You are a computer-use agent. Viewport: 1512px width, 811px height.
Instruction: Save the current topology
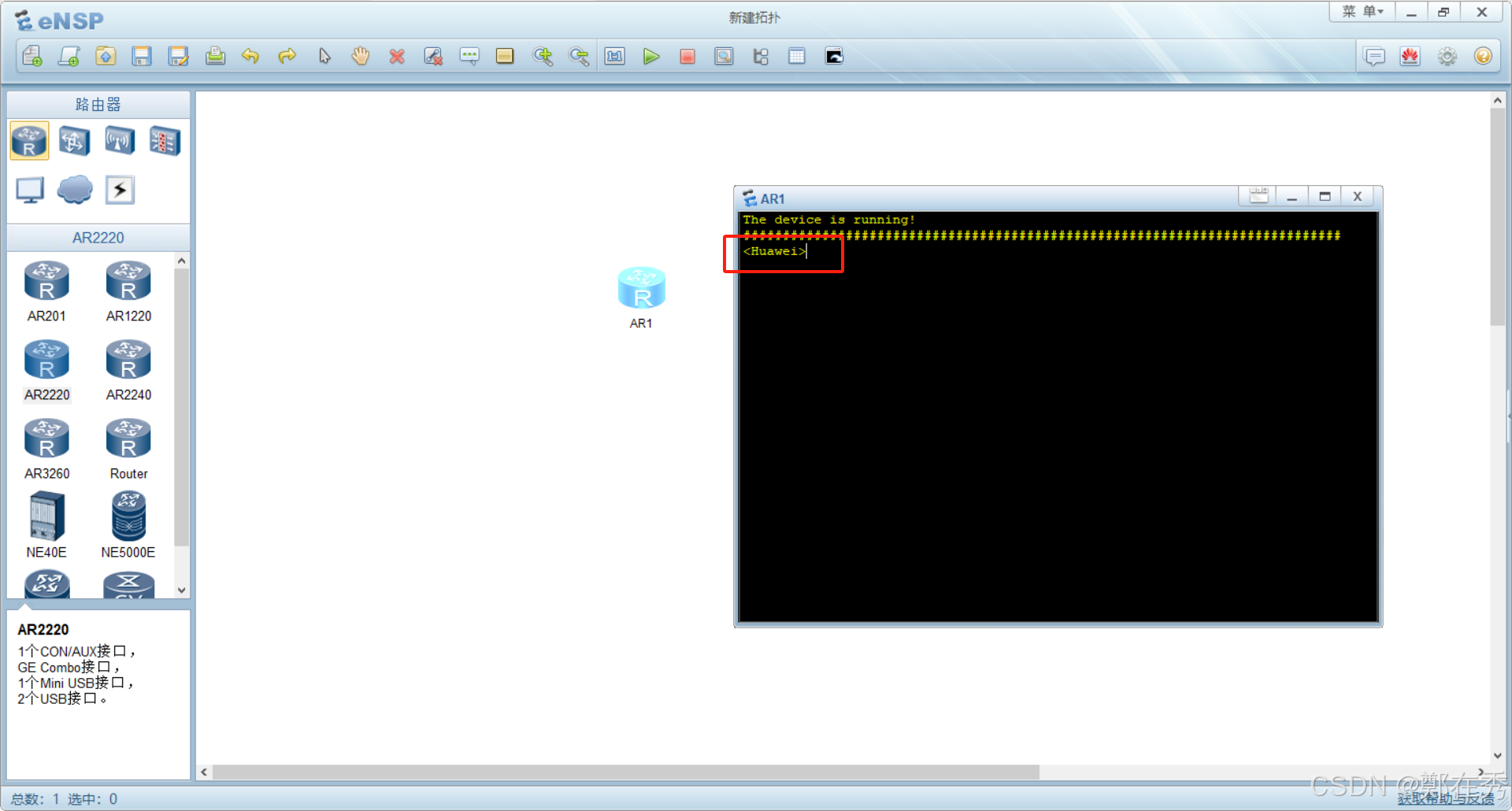pyautogui.click(x=142, y=57)
